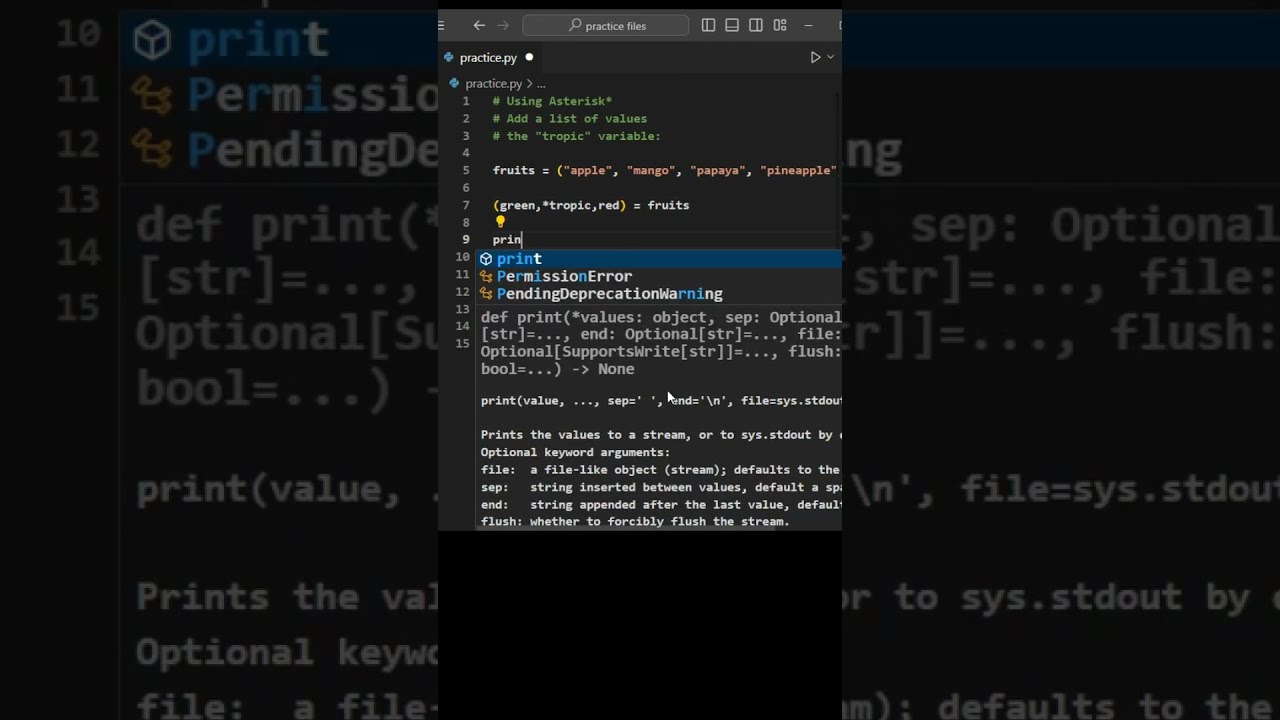Screen dimensions: 1280x720
Task: Open the breadcrumb ellipsis symbol picker
Action: pos(541,84)
